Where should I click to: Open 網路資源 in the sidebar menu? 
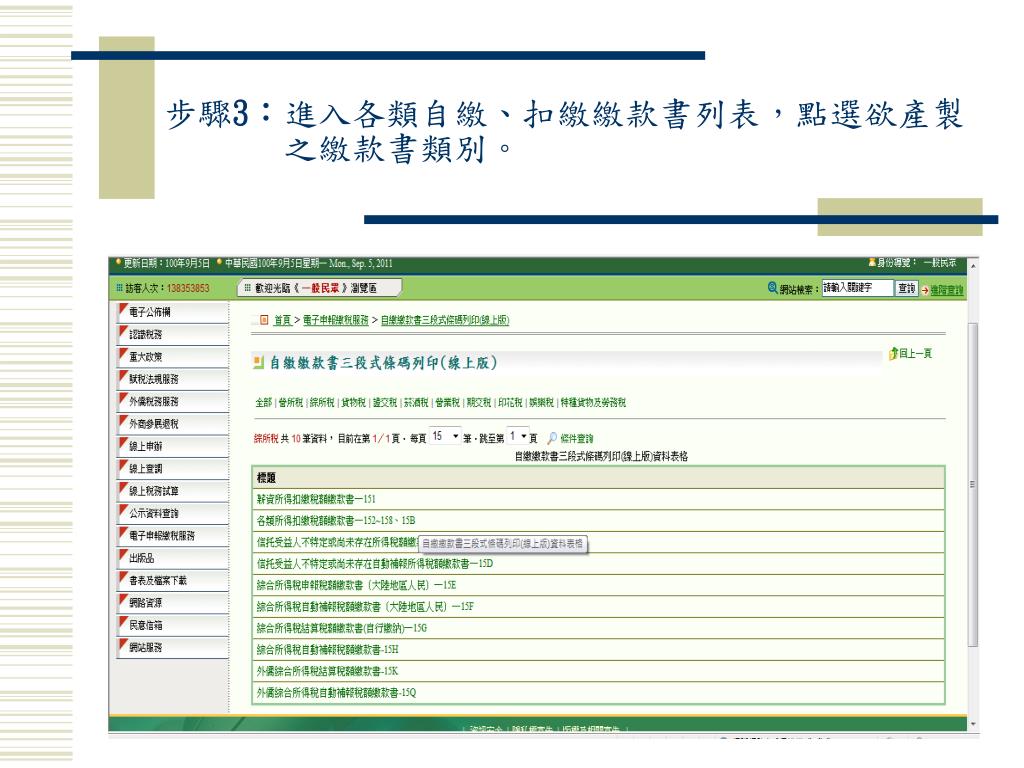coord(173,603)
